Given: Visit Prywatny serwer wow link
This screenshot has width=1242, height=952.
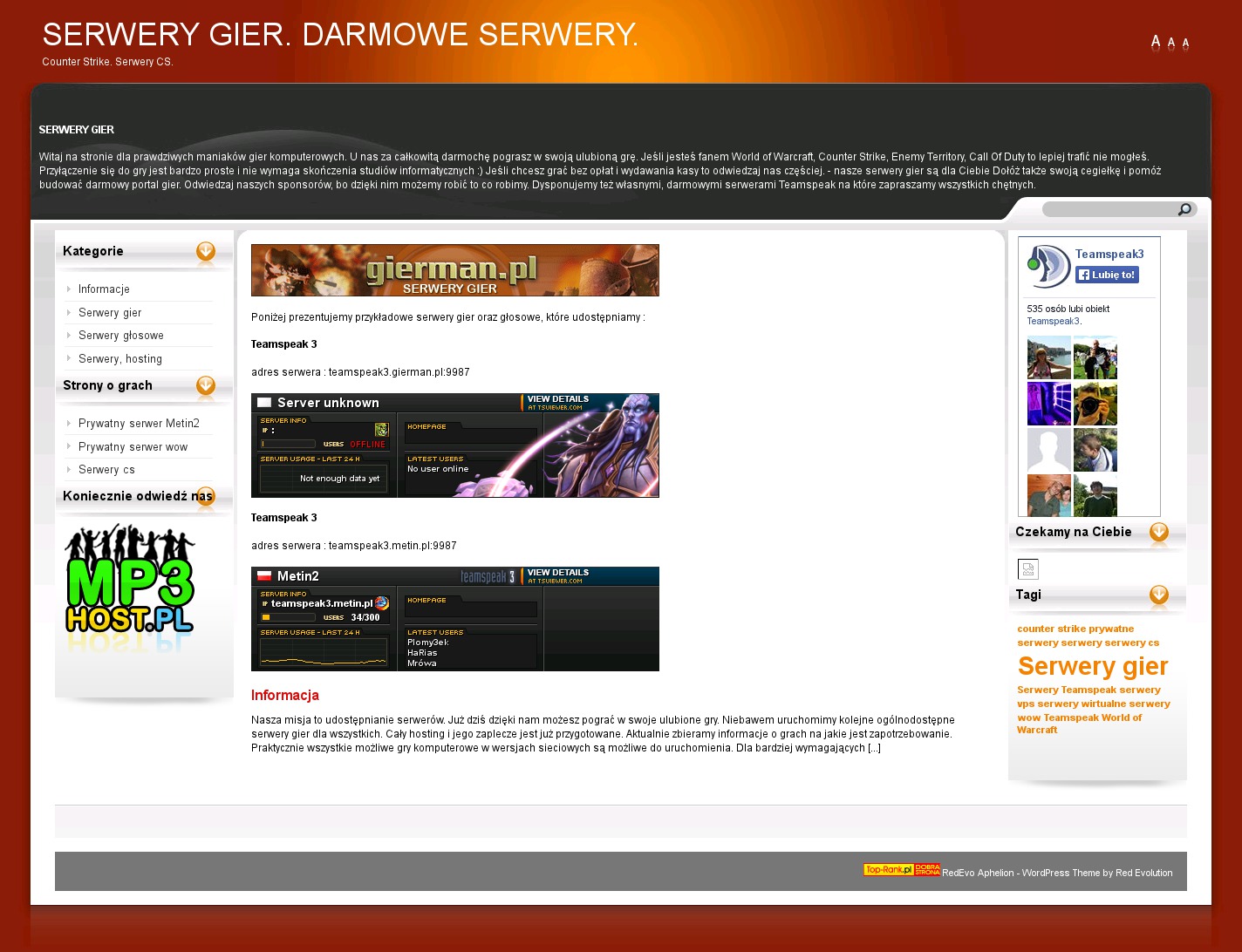Looking at the screenshot, I should click(x=133, y=447).
